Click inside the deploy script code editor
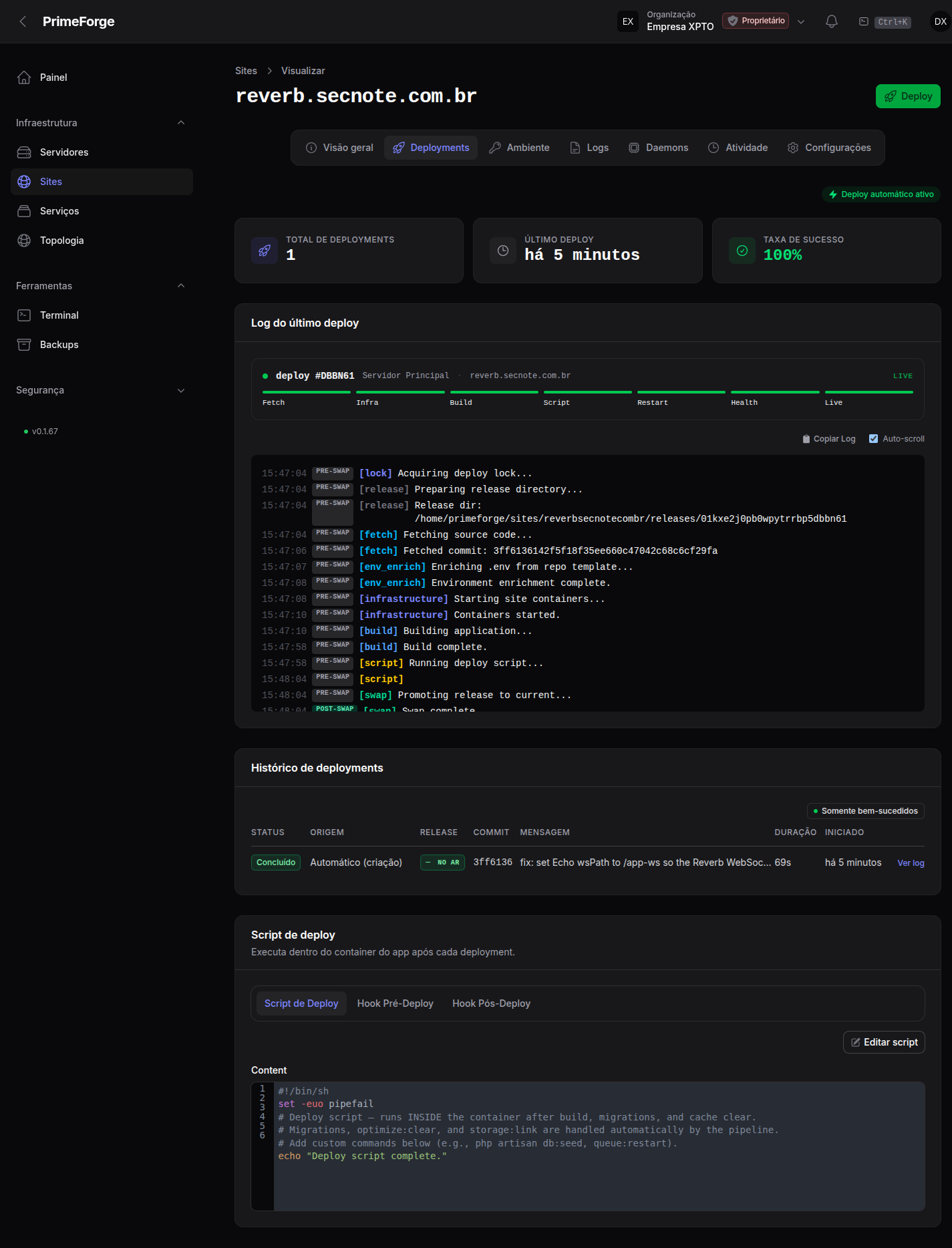 (x=599, y=1146)
